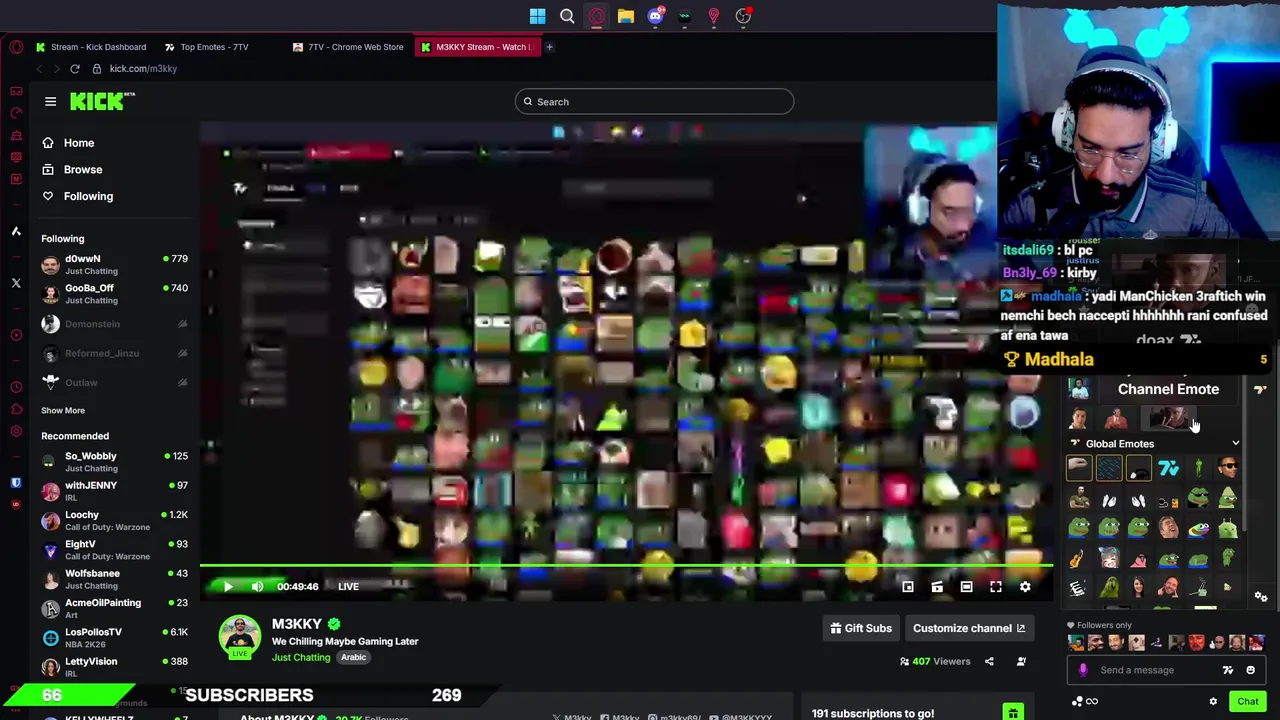
Task: Jump to LIVE in player
Action: [x=348, y=587]
